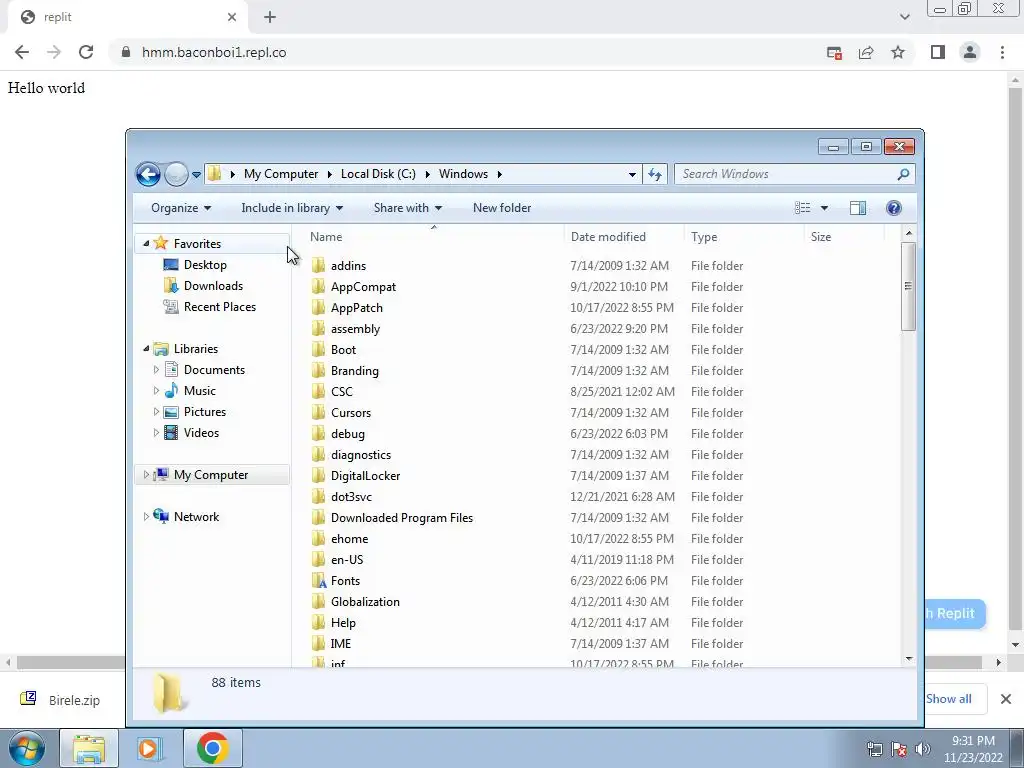The width and height of the screenshot is (1024, 768).
Task: Select the DigitalLocker folder
Action: (x=365, y=475)
